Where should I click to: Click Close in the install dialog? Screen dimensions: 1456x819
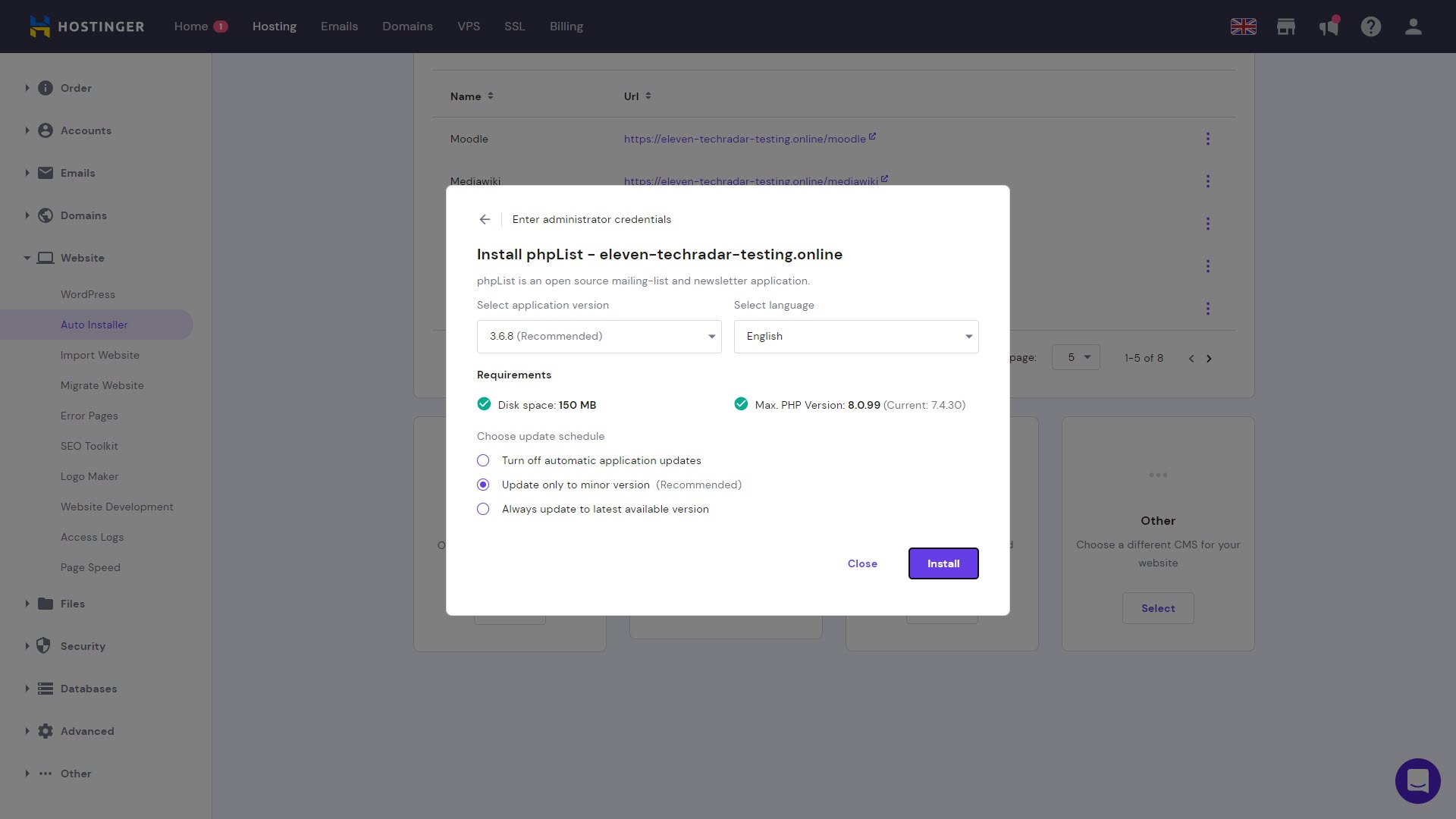(x=862, y=563)
